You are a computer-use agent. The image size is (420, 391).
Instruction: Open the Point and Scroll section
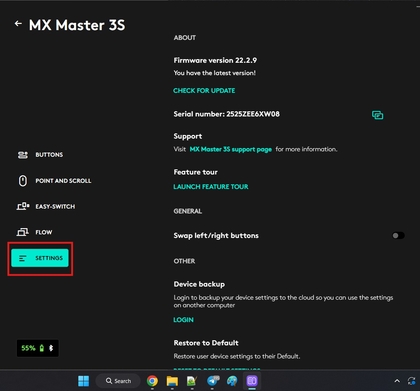tap(54, 181)
